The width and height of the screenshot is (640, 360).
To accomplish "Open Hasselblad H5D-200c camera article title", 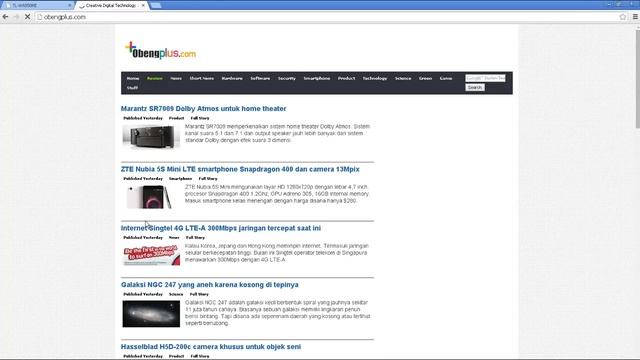I will (x=211, y=347).
